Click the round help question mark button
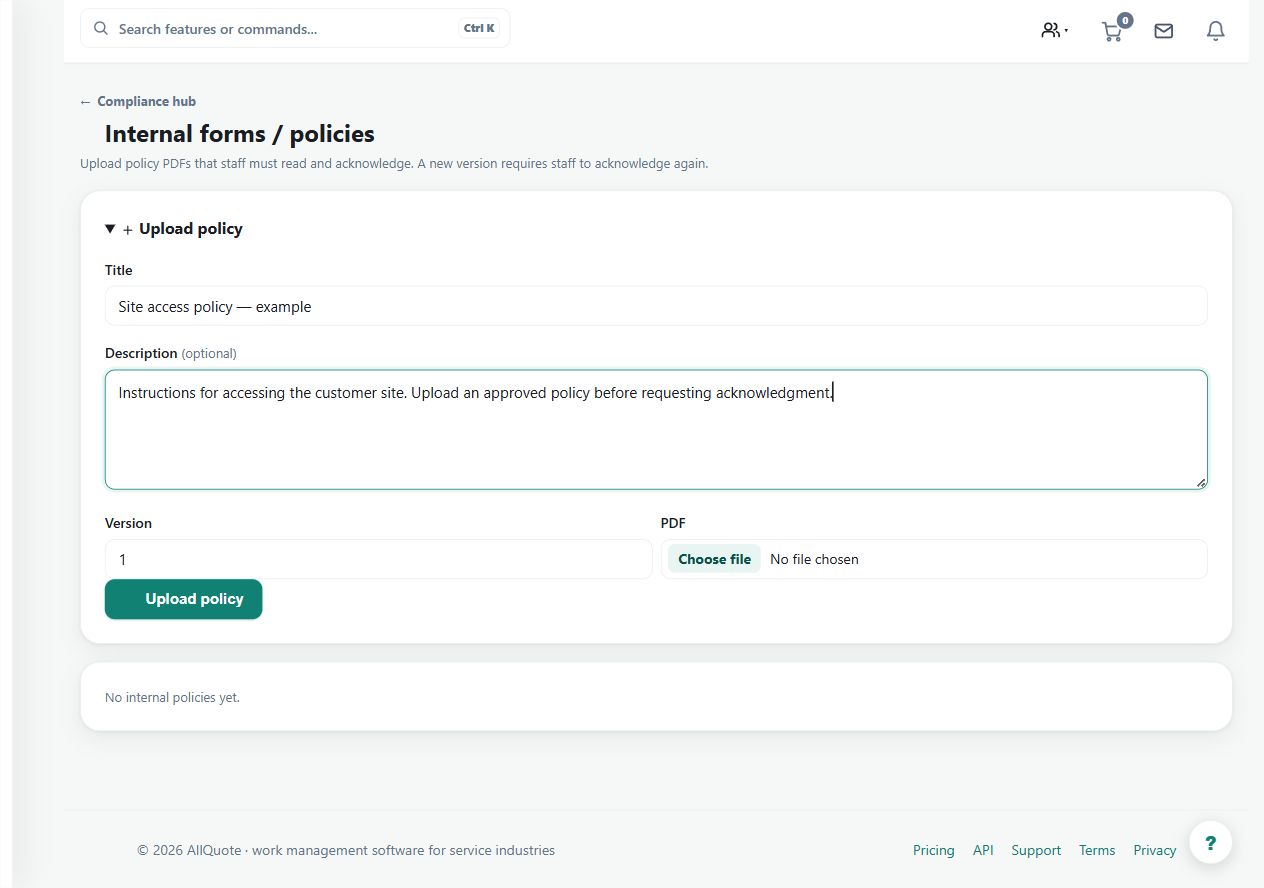This screenshot has width=1264, height=888. click(x=1210, y=842)
